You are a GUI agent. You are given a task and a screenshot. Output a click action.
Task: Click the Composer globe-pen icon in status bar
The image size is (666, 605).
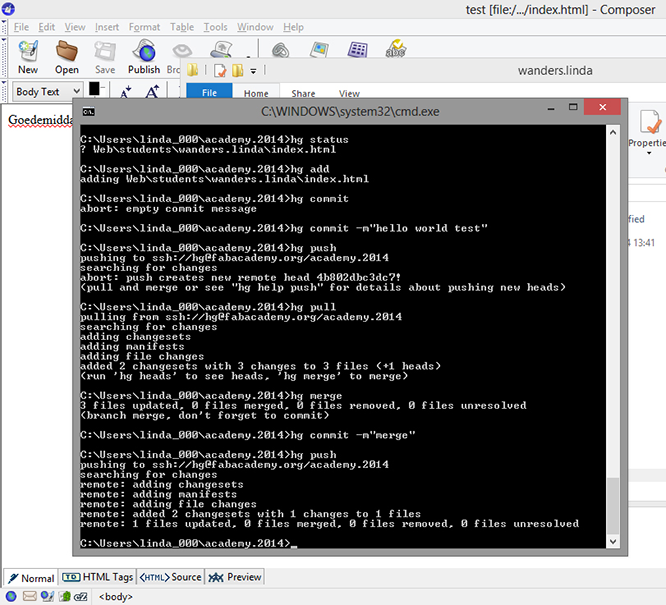[47, 596]
